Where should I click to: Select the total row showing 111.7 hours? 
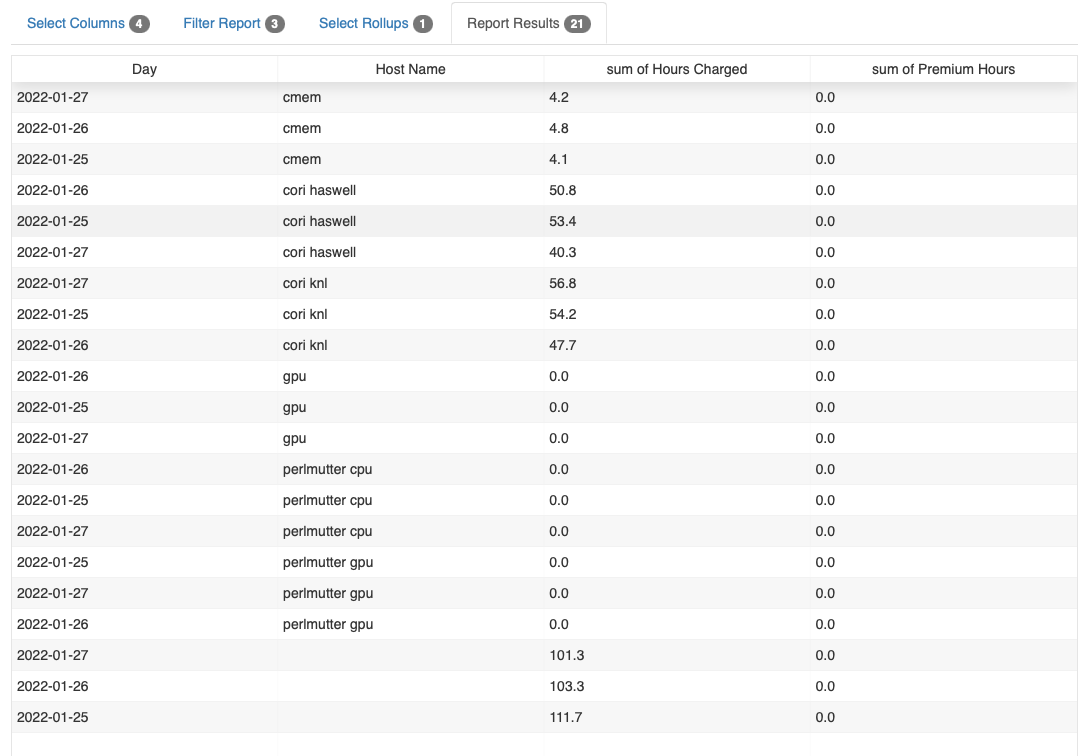400,717
